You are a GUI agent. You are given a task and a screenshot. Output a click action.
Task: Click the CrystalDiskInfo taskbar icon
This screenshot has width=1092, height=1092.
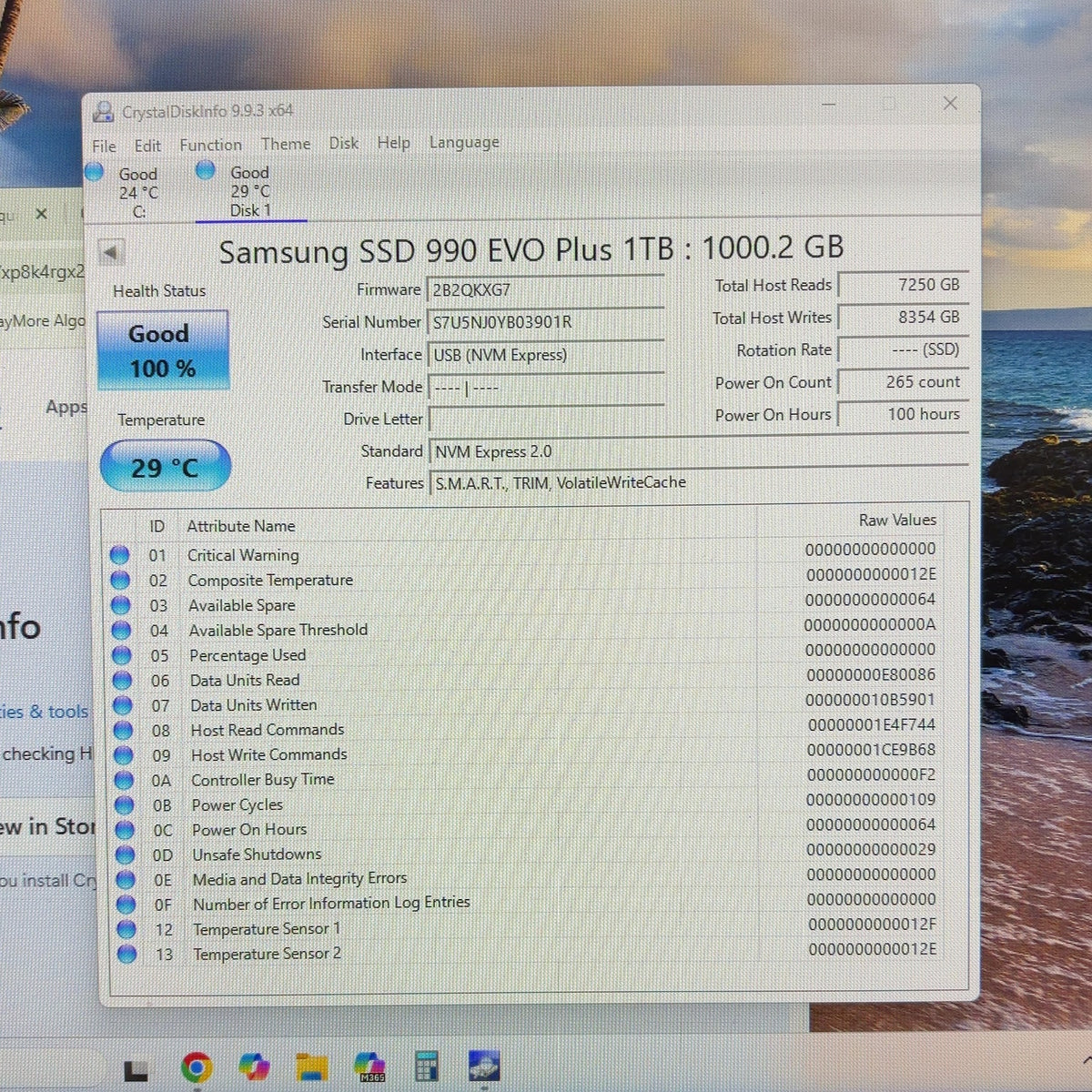point(484,1066)
